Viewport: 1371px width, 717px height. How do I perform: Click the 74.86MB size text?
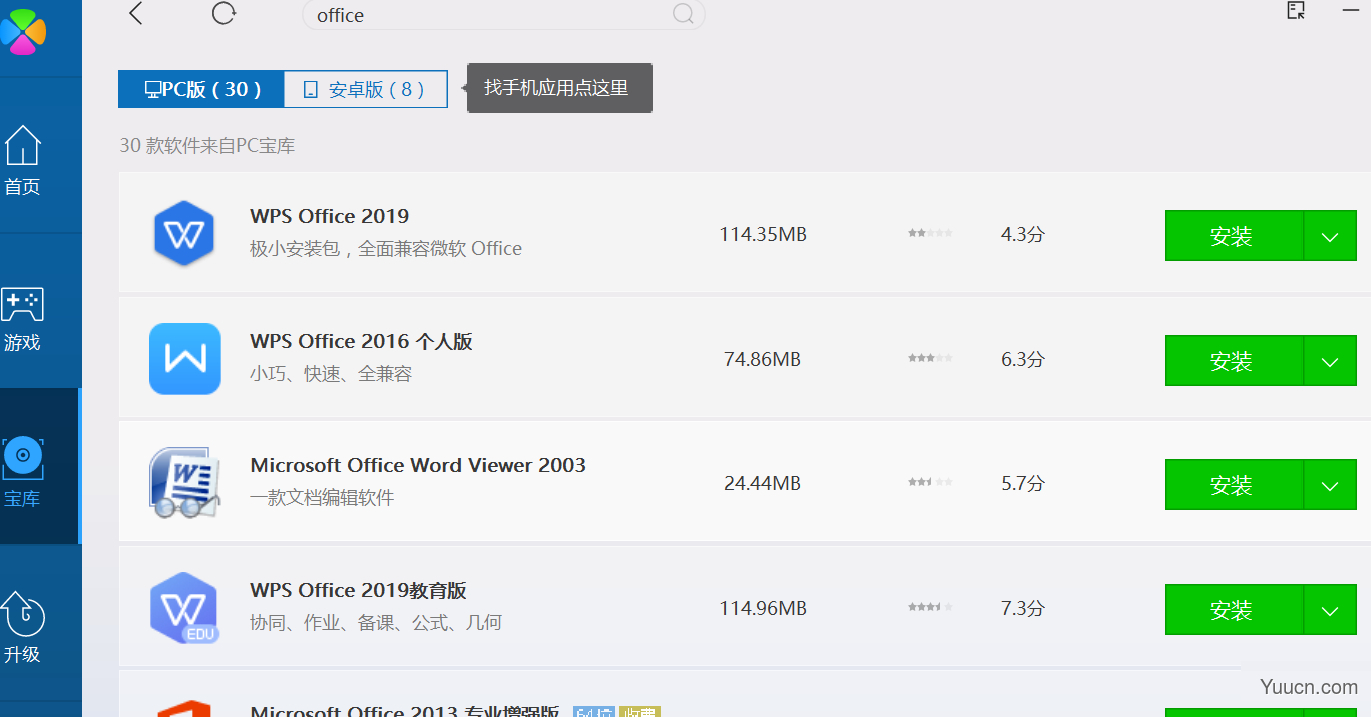763,359
